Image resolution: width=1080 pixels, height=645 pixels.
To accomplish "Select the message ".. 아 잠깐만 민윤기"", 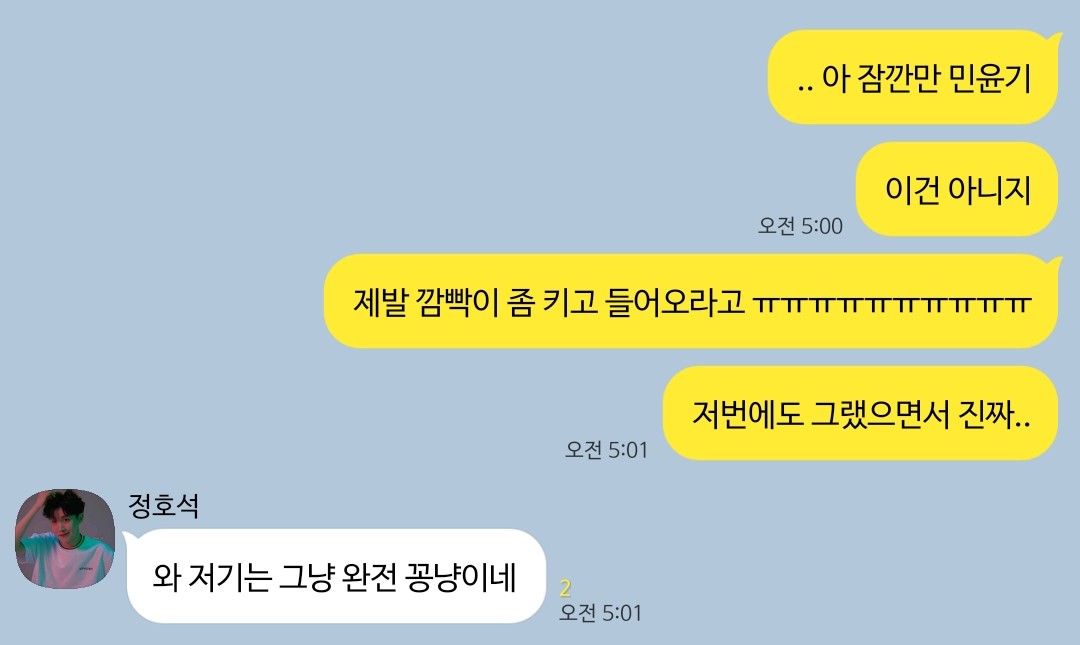I will point(913,77).
